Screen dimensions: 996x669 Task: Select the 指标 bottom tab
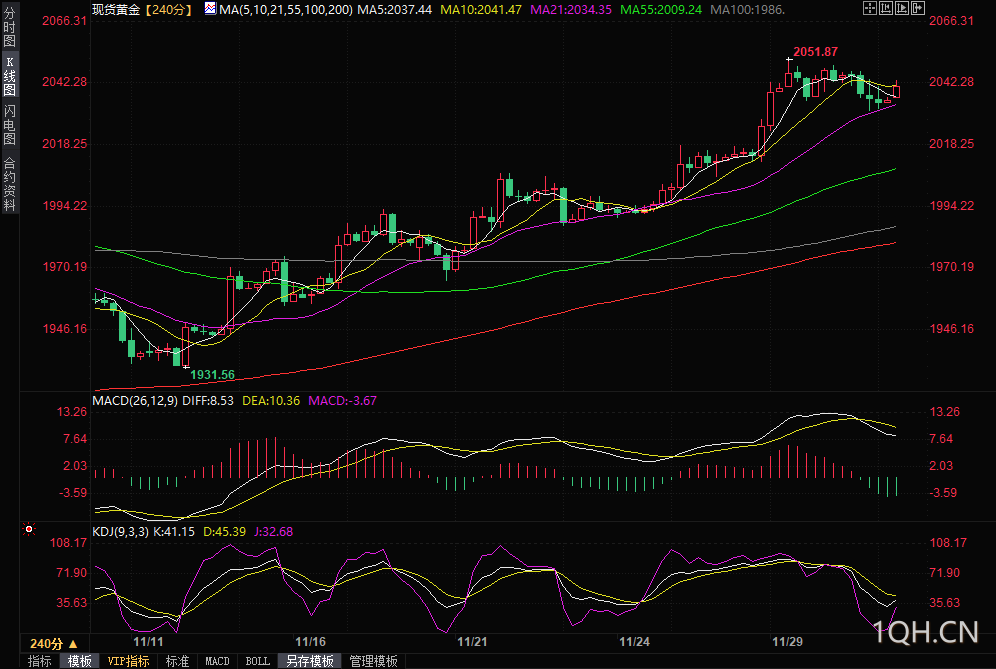click(40, 661)
